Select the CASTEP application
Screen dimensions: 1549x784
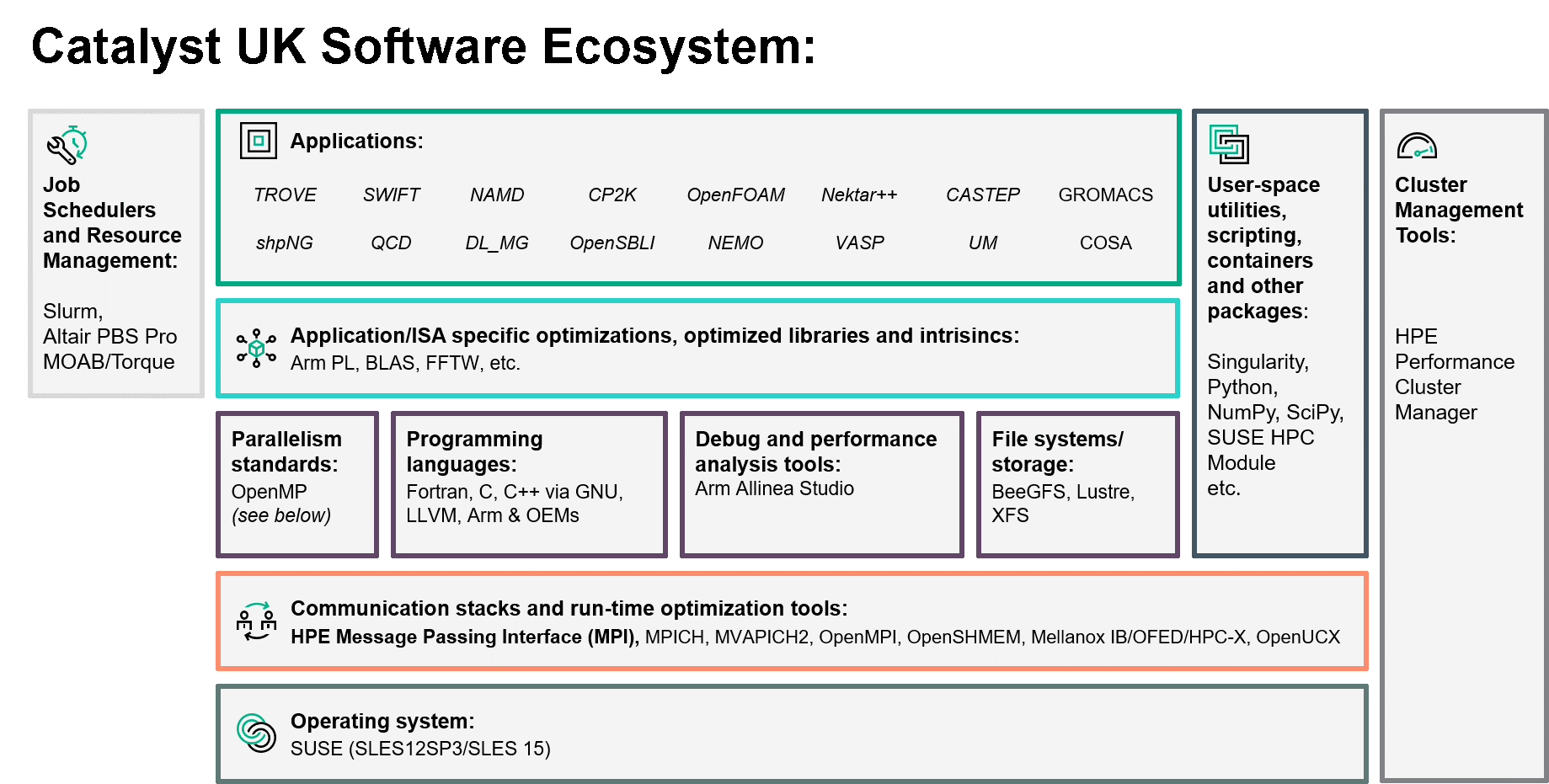coord(983,195)
